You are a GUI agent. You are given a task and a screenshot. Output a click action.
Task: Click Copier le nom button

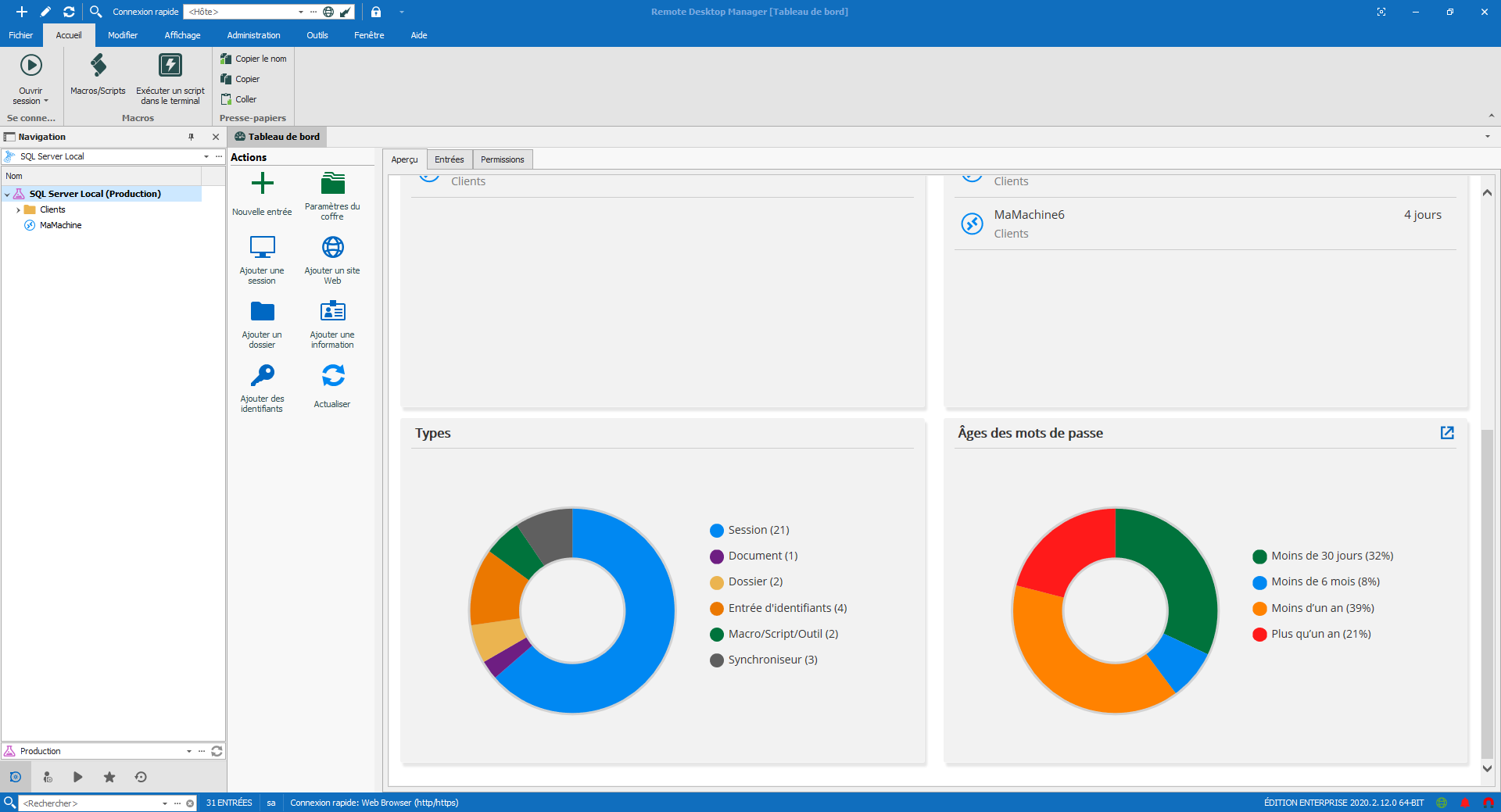pyautogui.click(x=253, y=59)
